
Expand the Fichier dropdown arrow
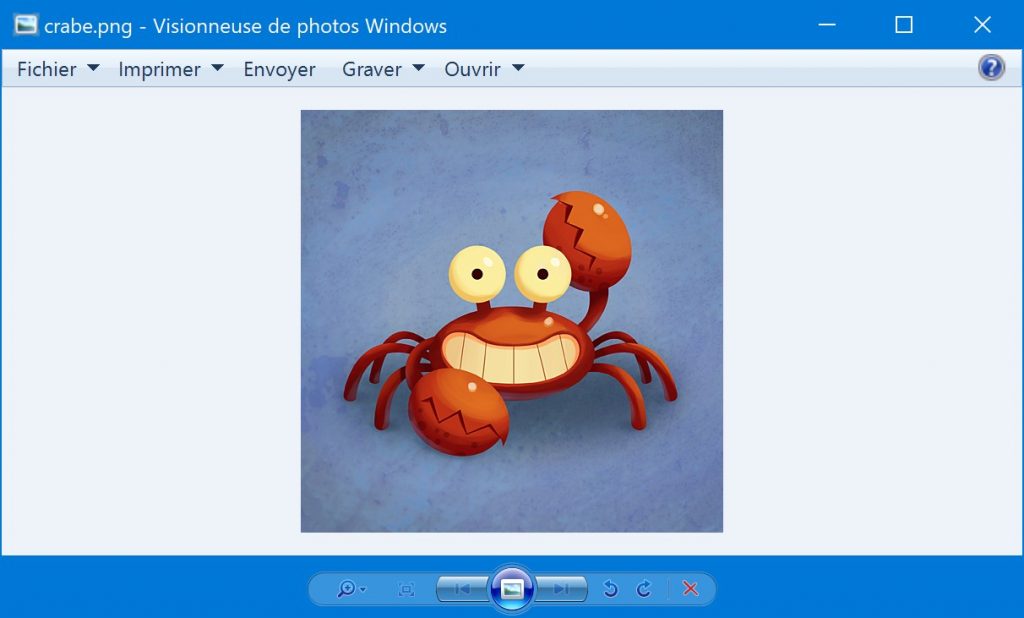pyautogui.click(x=93, y=68)
